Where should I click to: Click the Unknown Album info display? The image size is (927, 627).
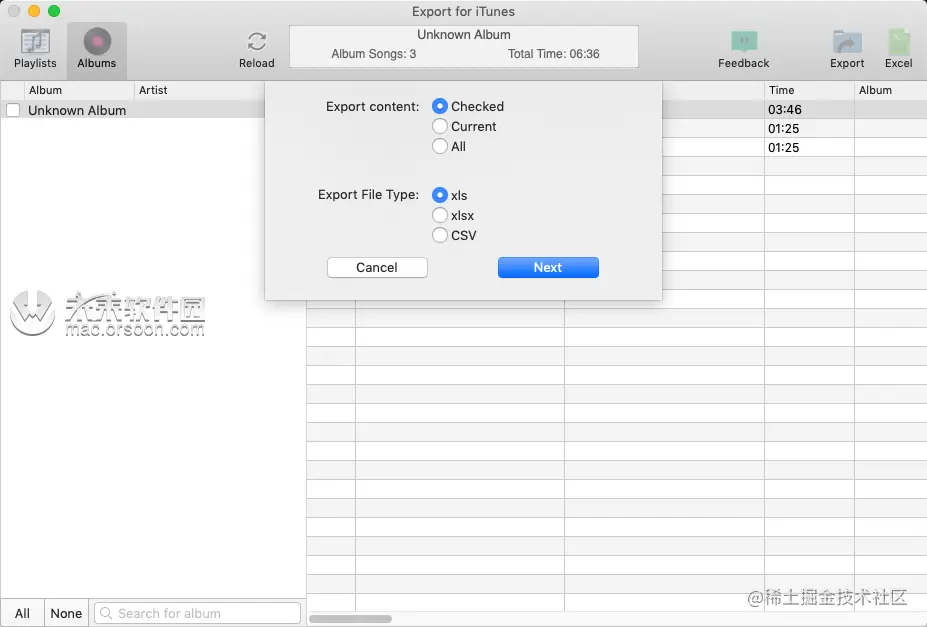click(464, 46)
